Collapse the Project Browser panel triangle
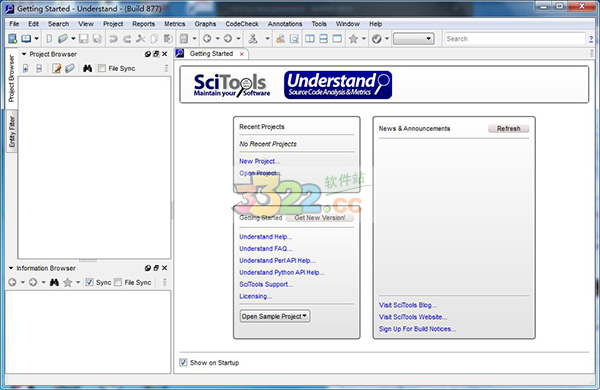600x390 pixels. [24, 54]
